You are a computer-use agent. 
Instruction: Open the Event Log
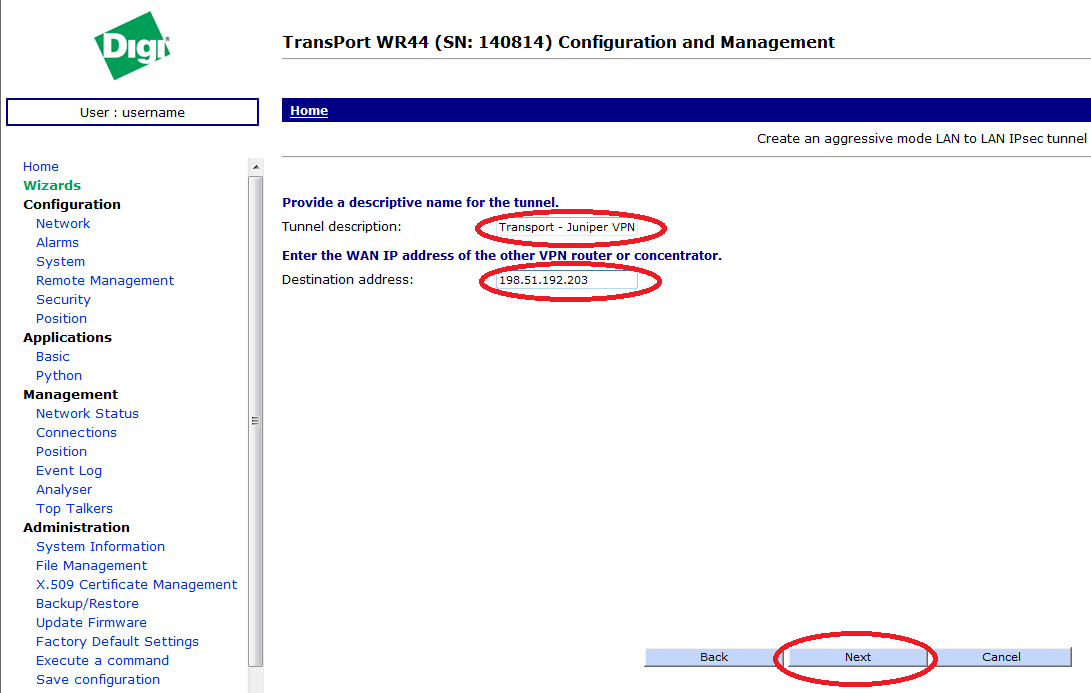pos(69,470)
